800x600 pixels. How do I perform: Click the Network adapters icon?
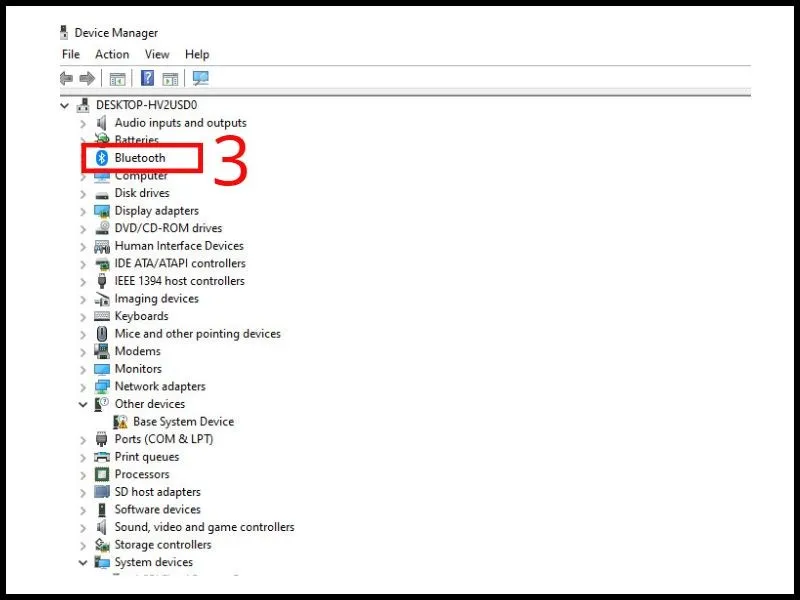(x=103, y=386)
